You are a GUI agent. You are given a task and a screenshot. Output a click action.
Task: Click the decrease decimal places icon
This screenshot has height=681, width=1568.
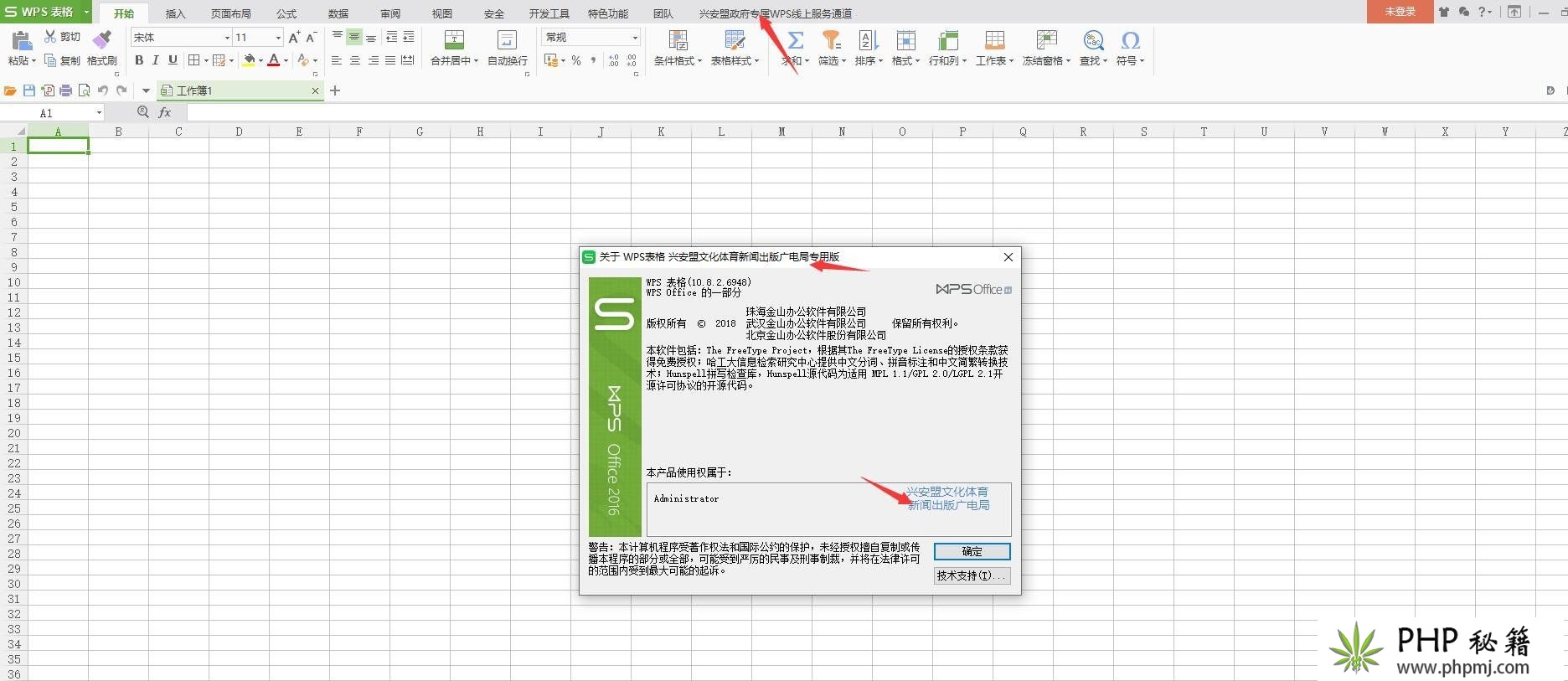[632, 60]
